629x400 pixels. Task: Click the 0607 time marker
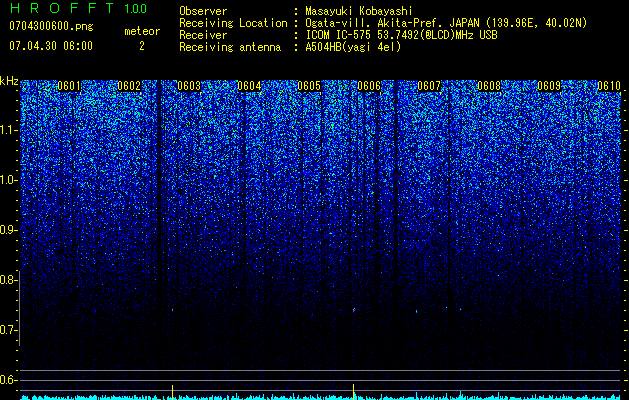coord(429,86)
